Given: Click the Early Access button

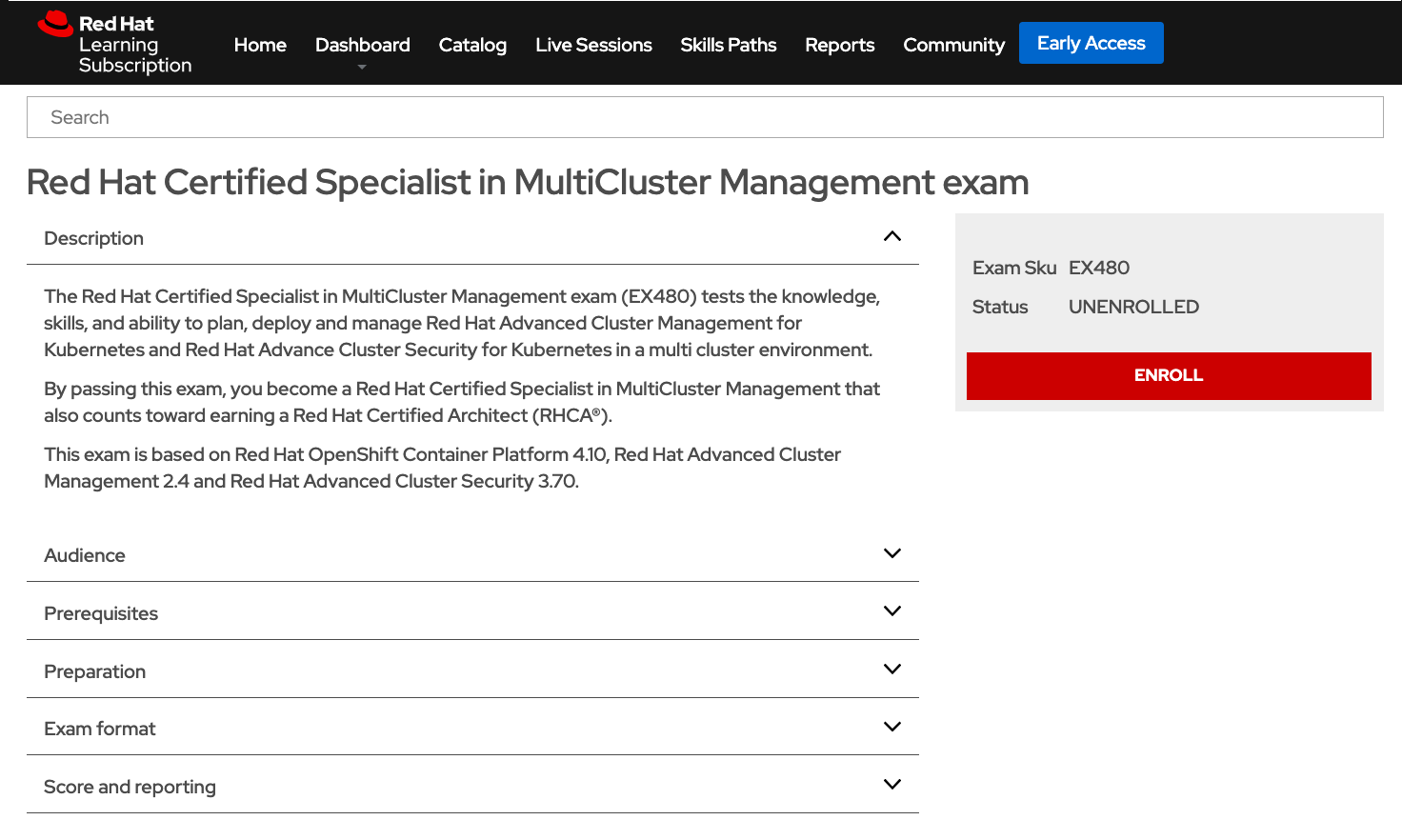Looking at the screenshot, I should [x=1091, y=42].
